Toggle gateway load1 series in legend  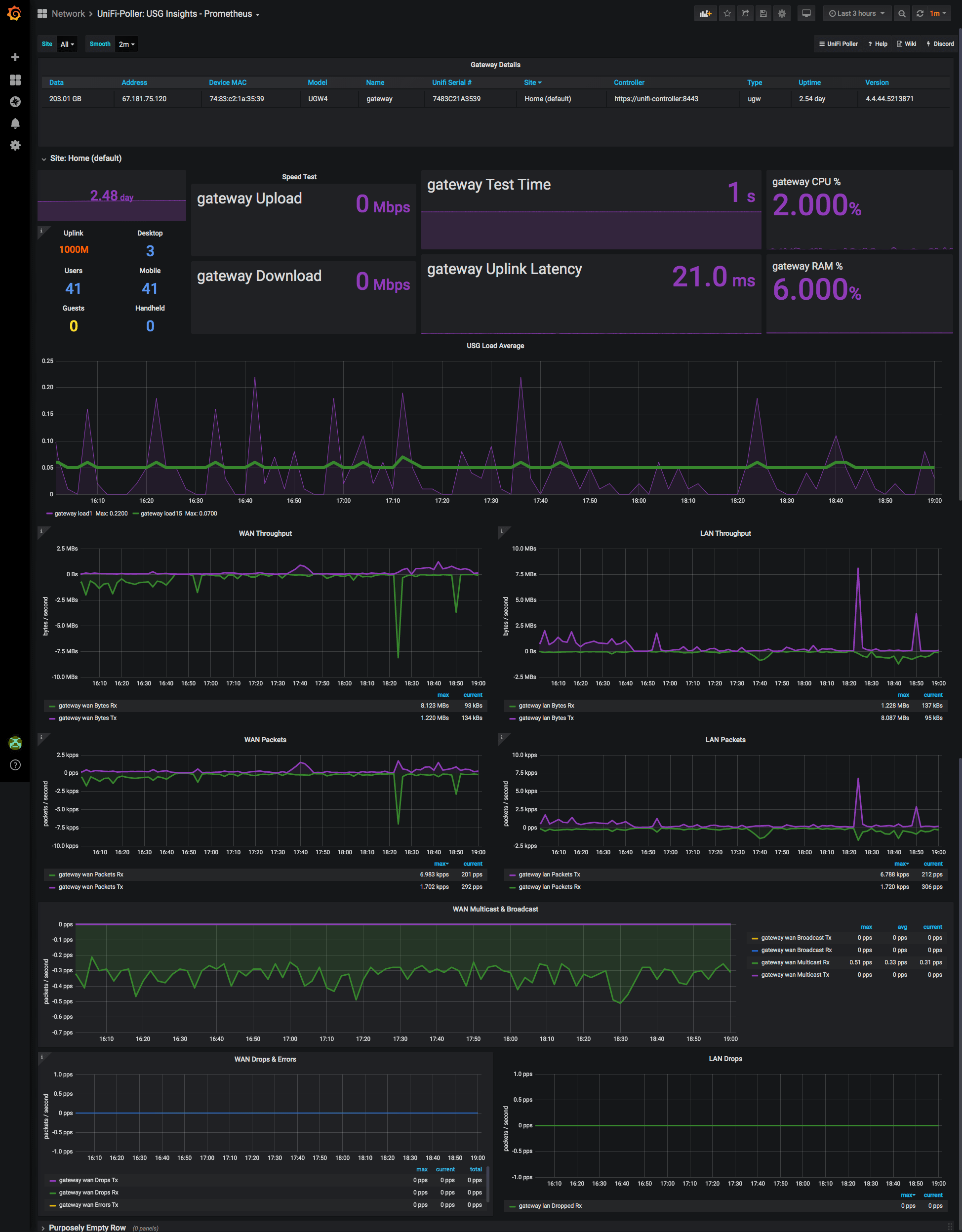click(73, 514)
